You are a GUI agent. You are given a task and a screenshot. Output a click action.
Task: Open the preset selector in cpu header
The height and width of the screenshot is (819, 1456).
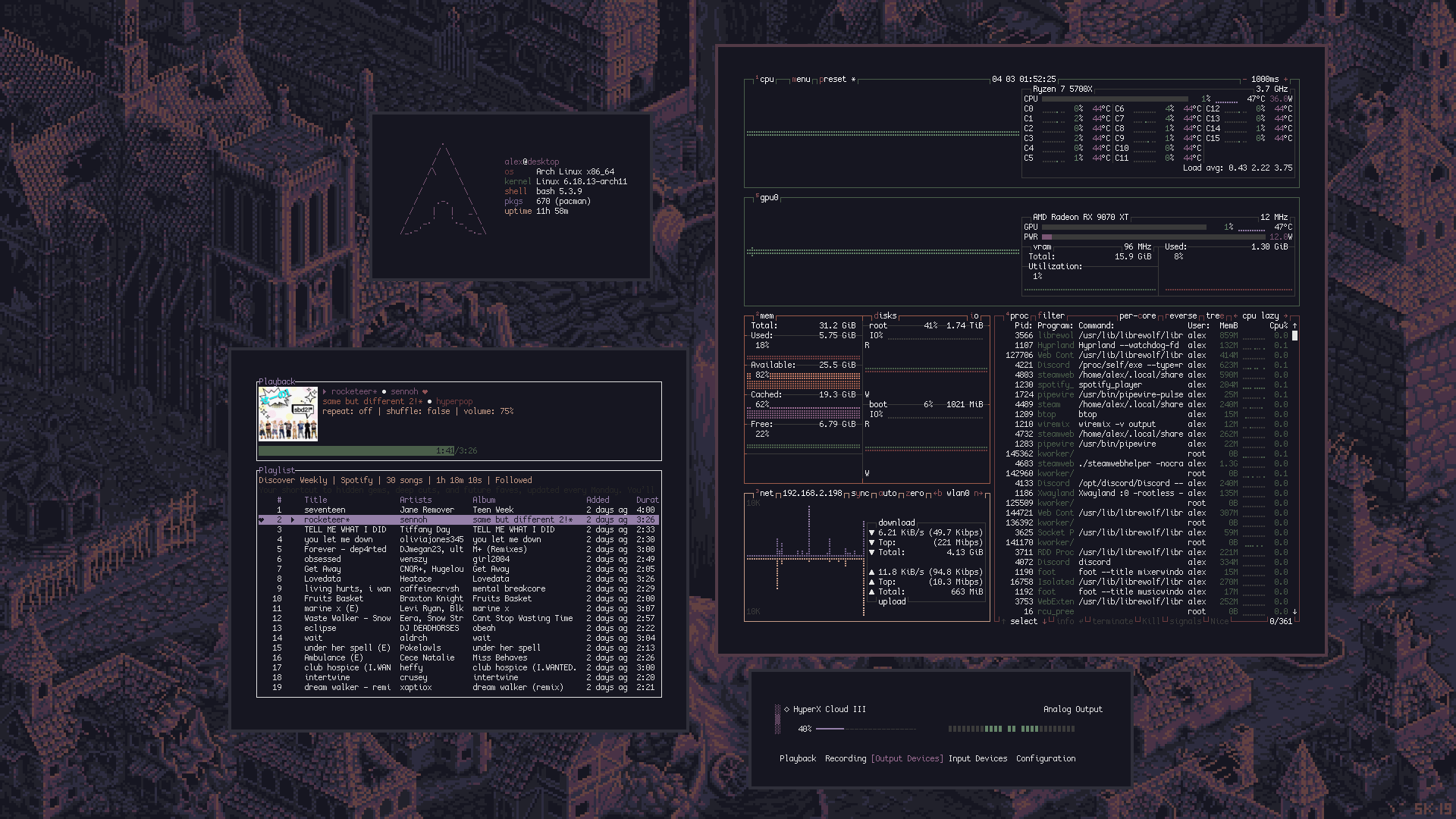[834, 80]
